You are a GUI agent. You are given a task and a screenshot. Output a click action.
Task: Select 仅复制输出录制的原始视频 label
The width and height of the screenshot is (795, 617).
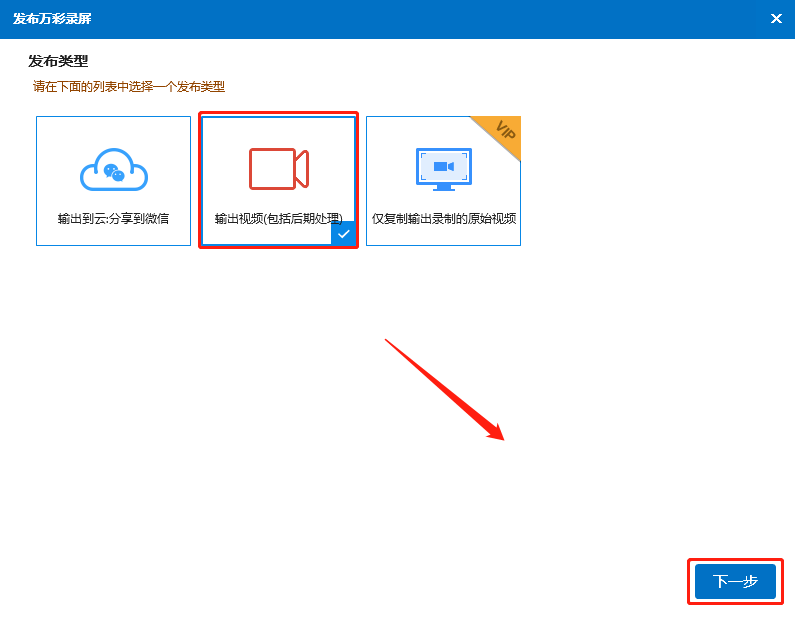(x=444, y=219)
